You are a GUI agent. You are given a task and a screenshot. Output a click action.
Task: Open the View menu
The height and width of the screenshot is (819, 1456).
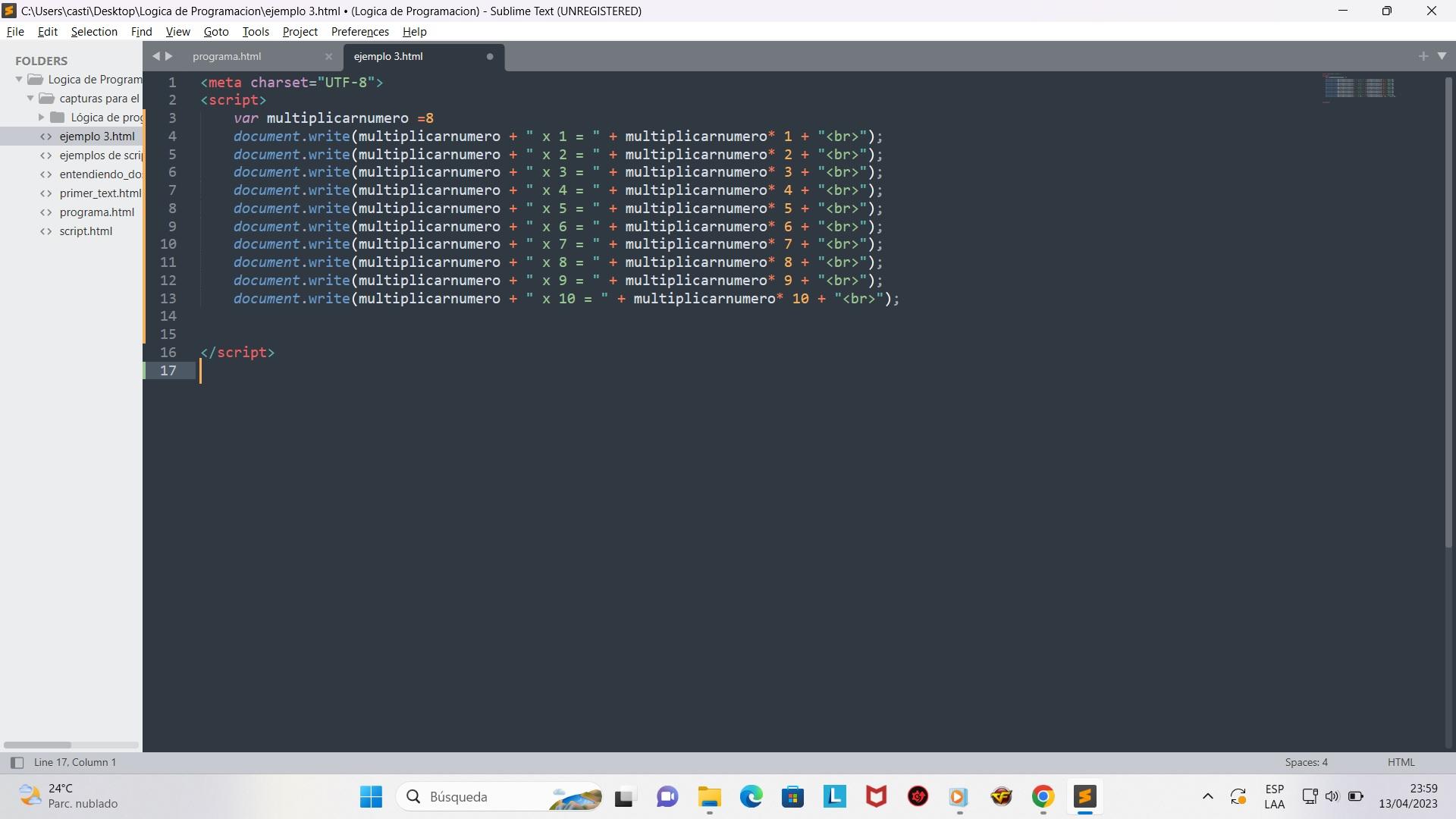point(178,32)
